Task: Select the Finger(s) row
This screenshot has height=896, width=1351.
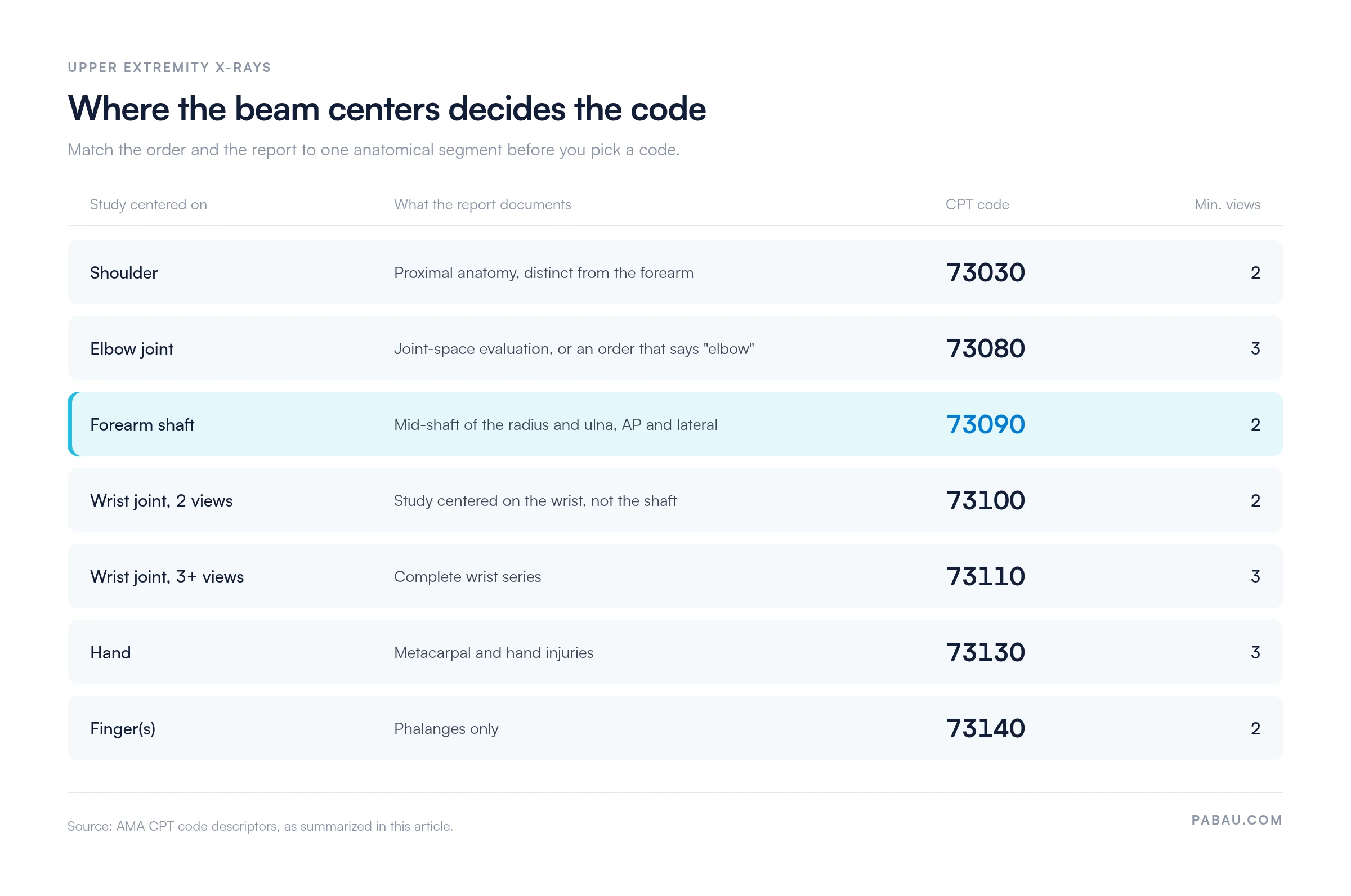Action: [x=675, y=728]
